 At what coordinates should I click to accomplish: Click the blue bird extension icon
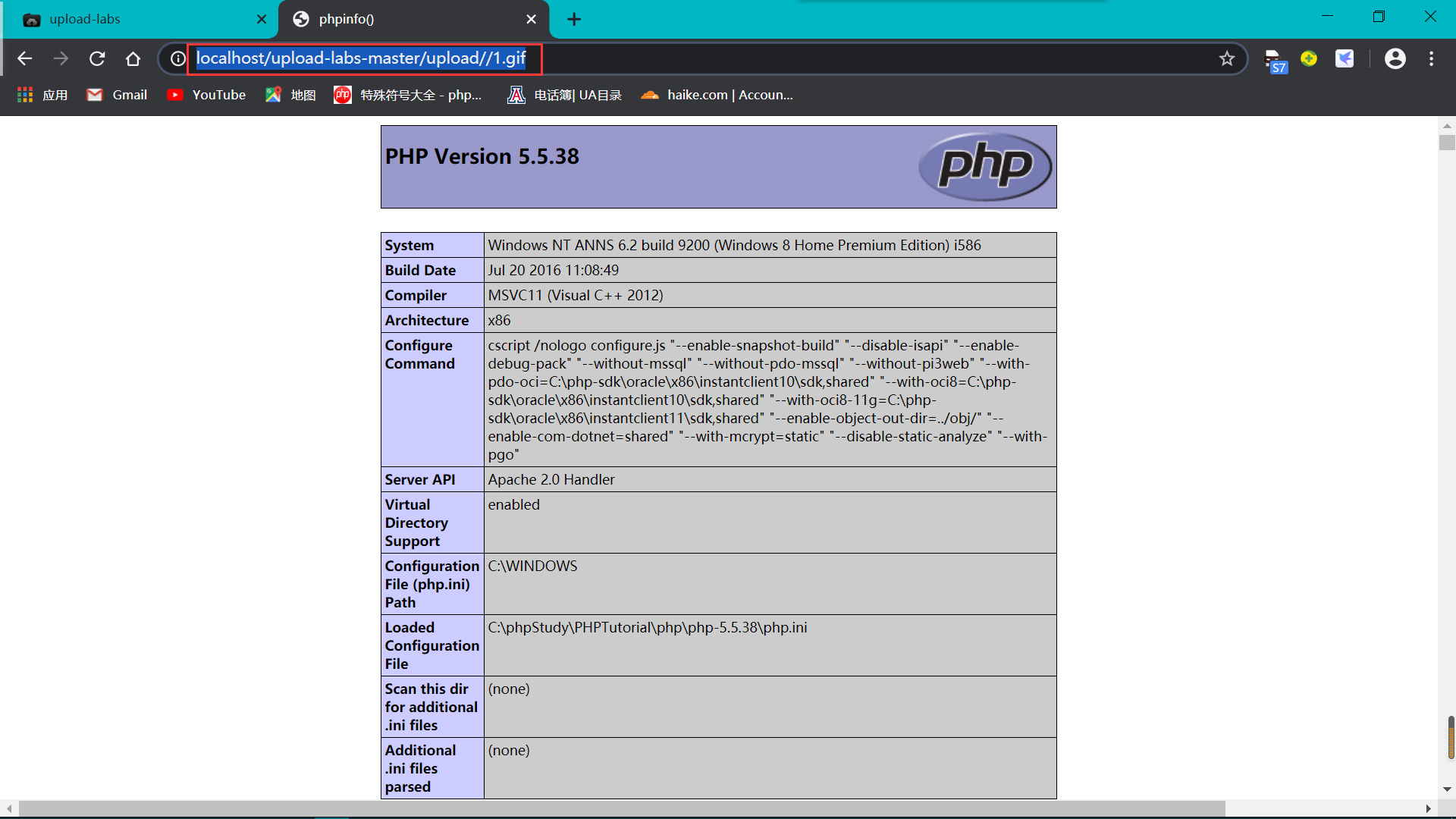click(x=1345, y=58)
